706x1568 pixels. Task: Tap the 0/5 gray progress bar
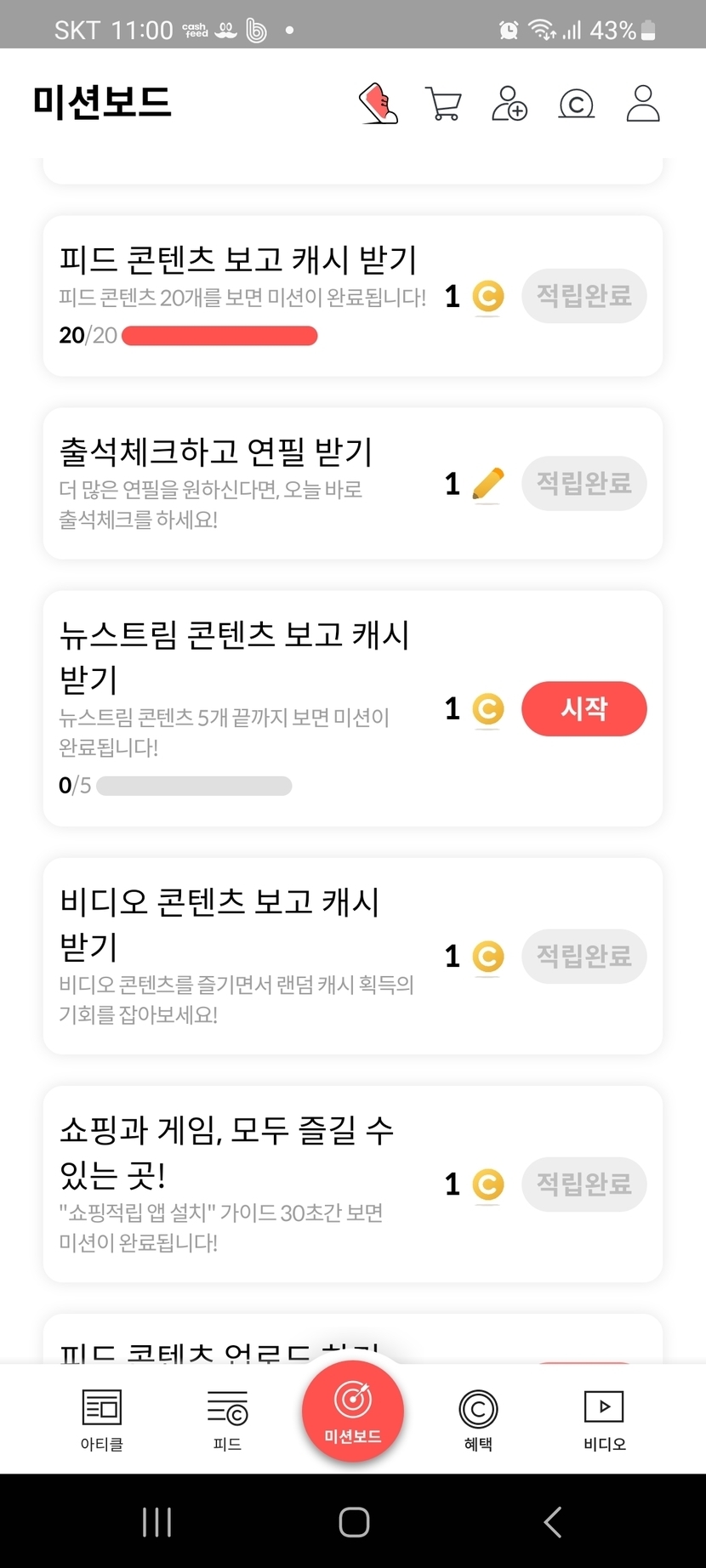(x=194, y=786)
